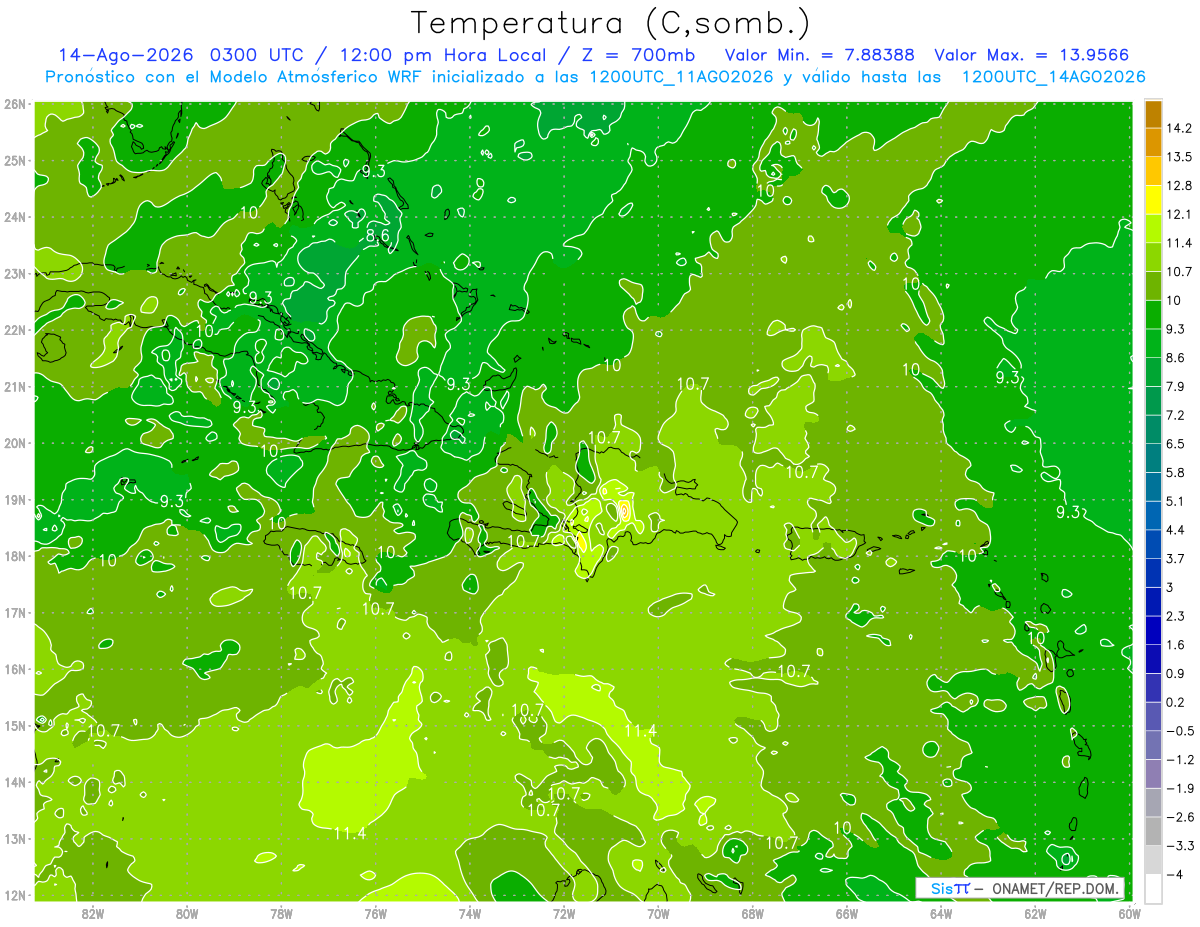Image resolution: width=1200 pixels, height=927 pixels.
Task: Select the "14-Ago-2026" forecast date text
Action: (x=126, y=54)
